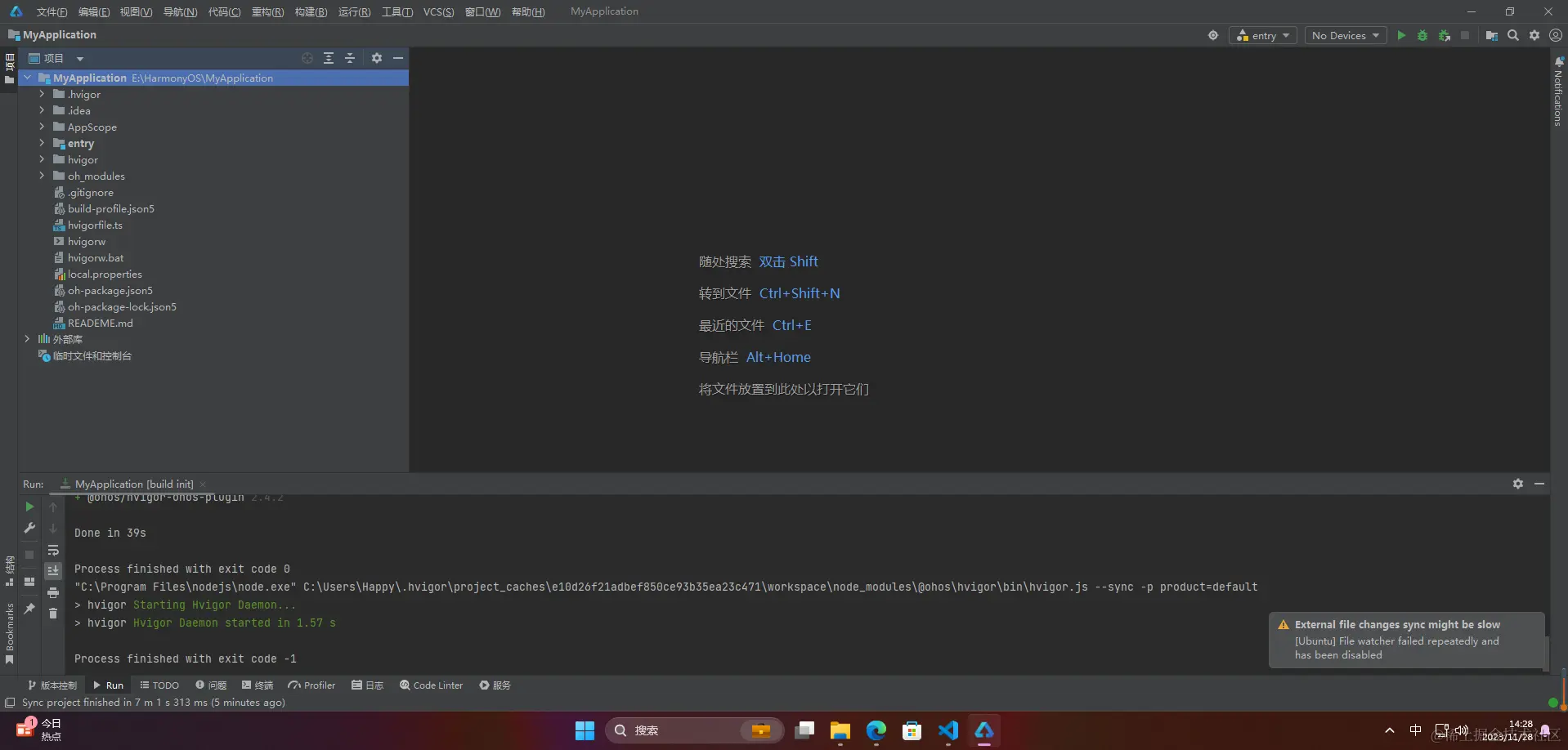
Task: Expand the oh_modules folder
Action: [42, 176]
